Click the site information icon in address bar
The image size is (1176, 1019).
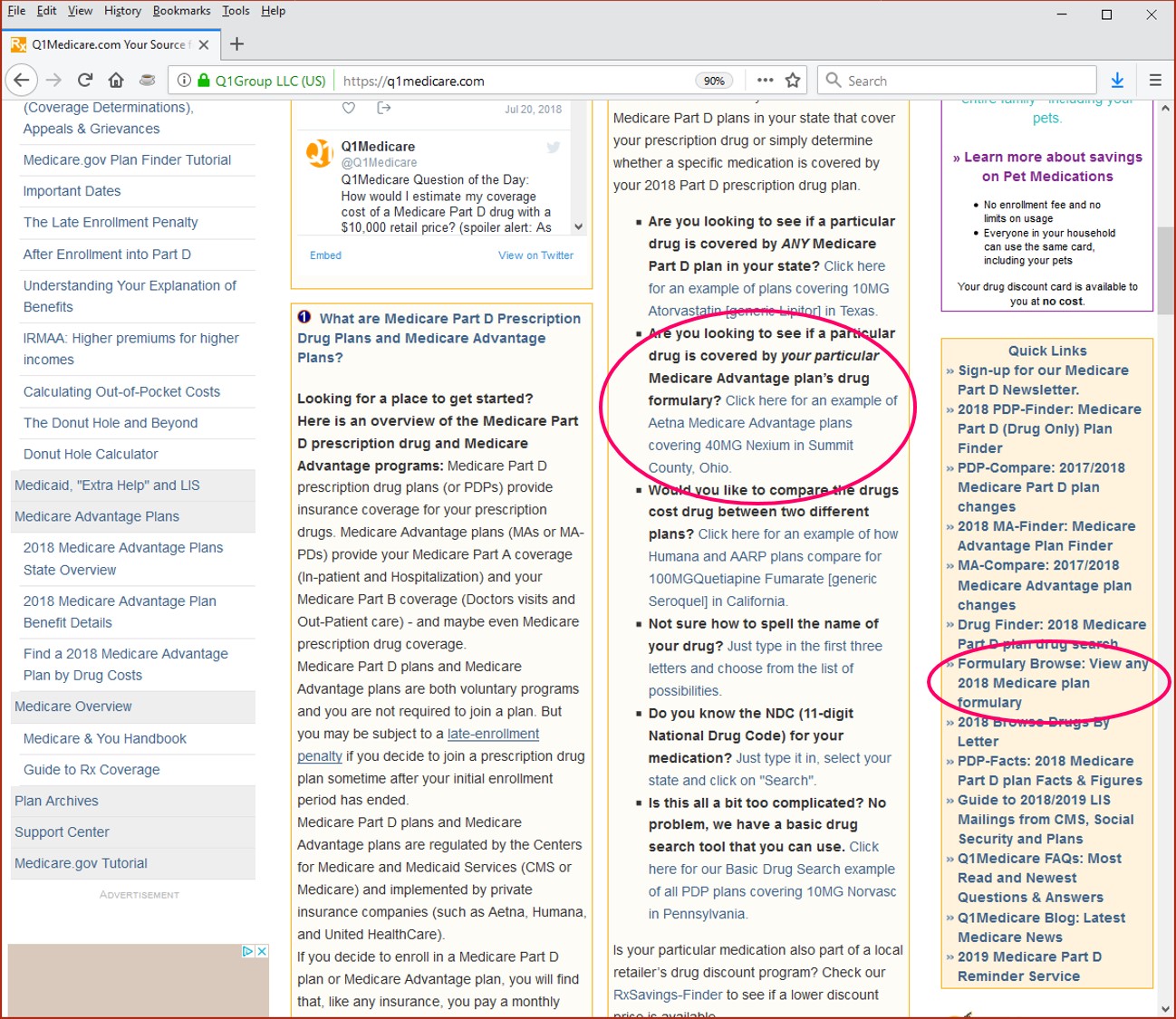(x=184, y=80)
